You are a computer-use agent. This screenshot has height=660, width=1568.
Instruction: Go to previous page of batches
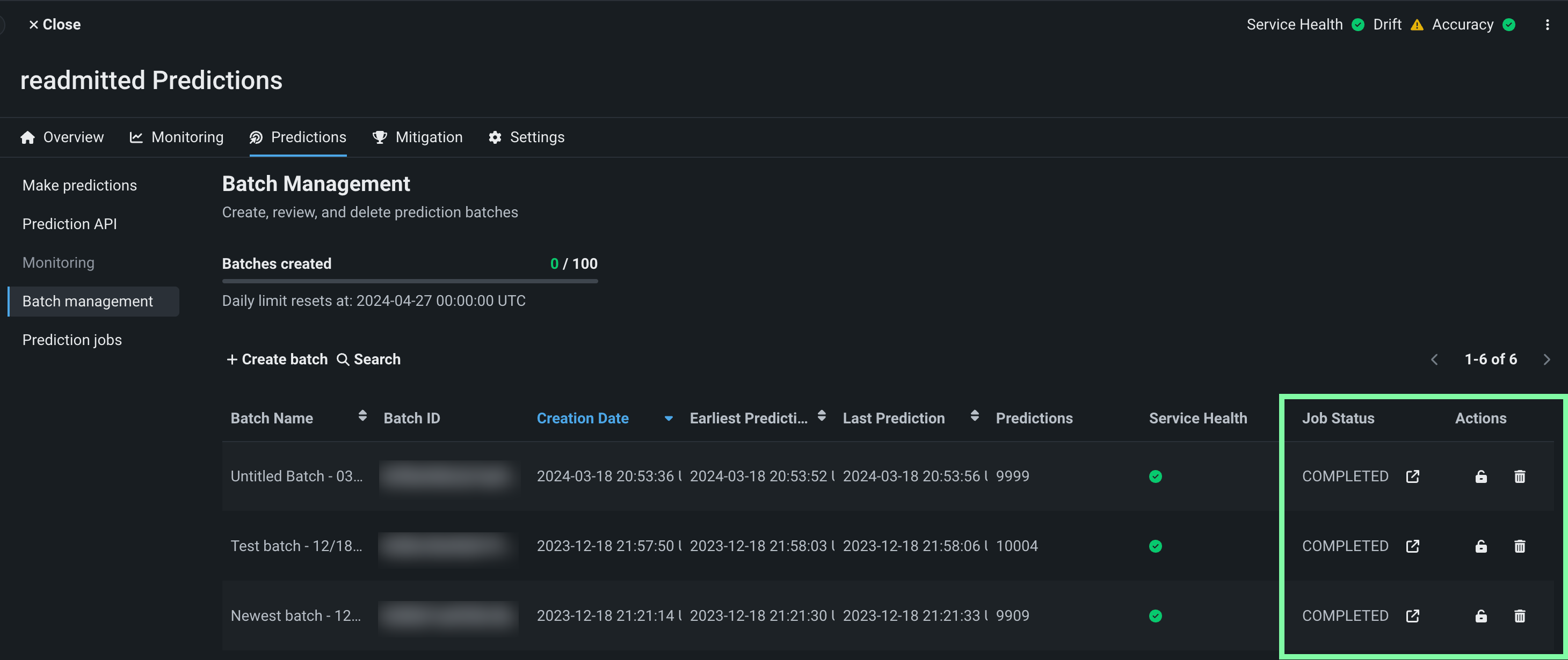click(1434, 360)
